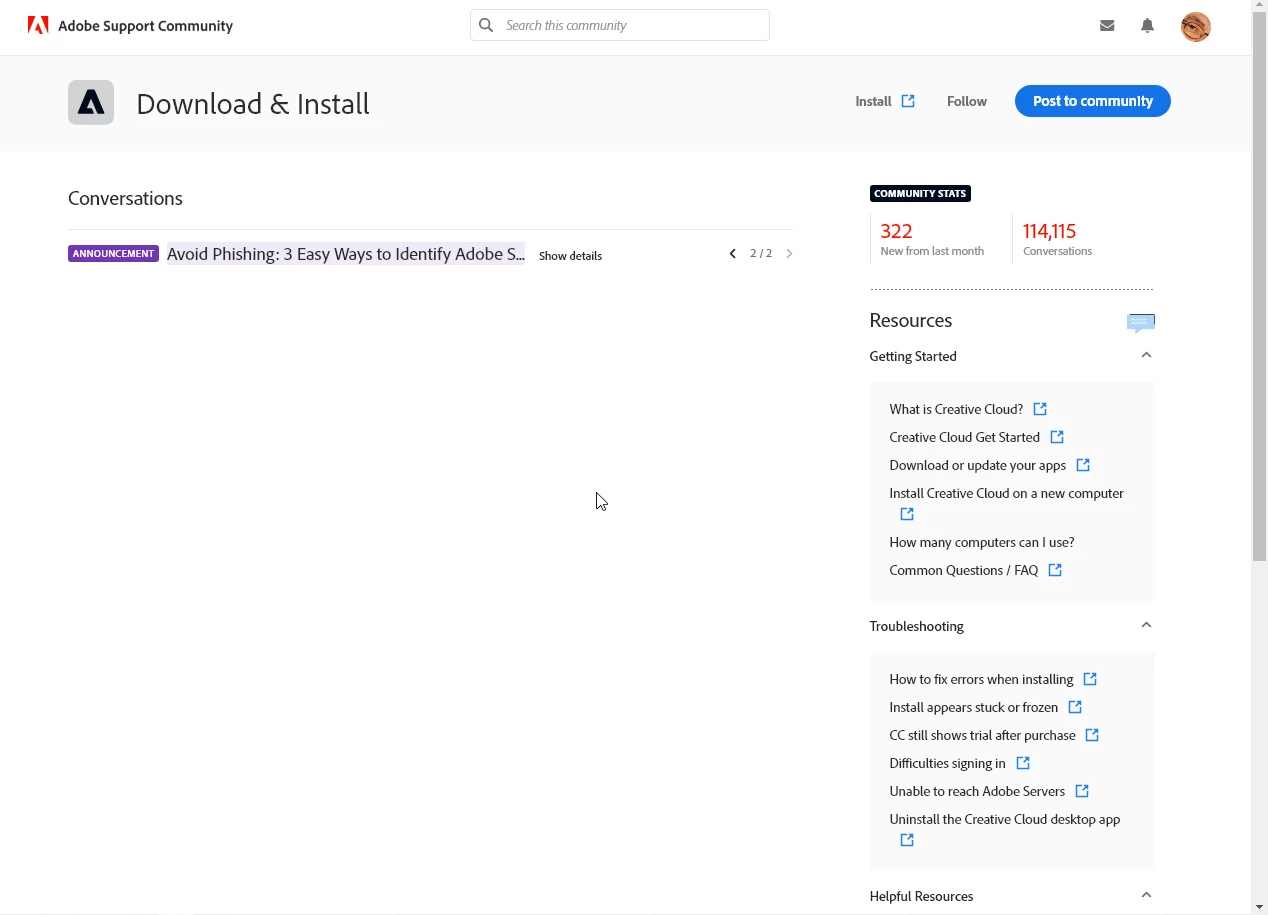Collapse the Helpful Resources section
The image size is (1268, 915).
(x=1146, y=895)
